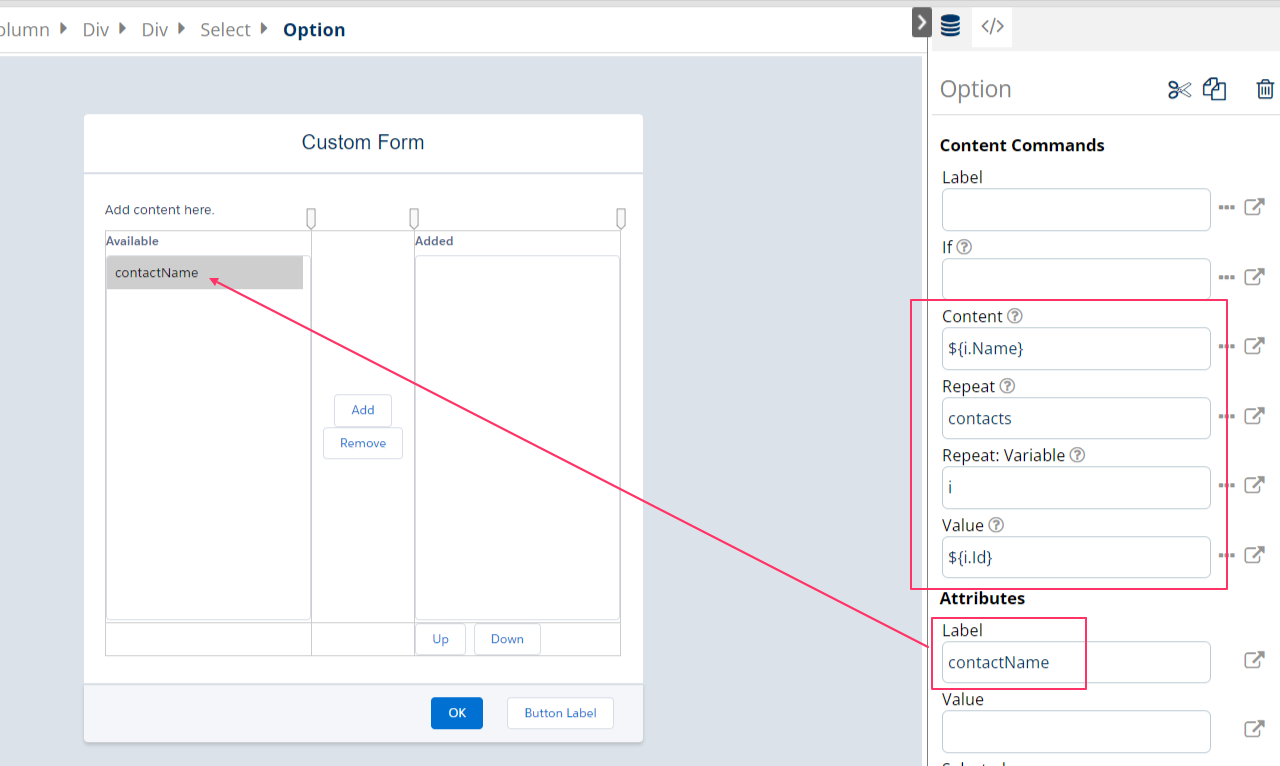Click the Value command input field

[x=1075, y=557]
